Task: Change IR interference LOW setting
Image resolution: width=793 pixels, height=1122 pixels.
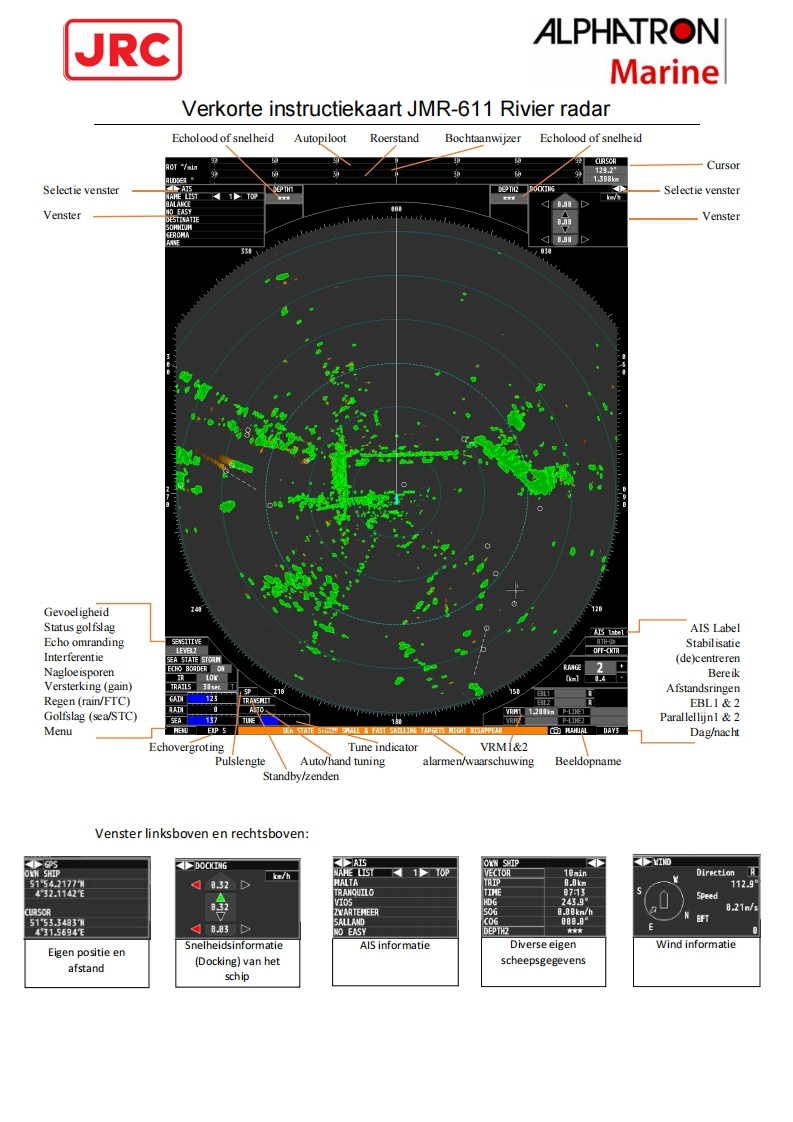Action: pyautogui.click(x=212, y=678)
